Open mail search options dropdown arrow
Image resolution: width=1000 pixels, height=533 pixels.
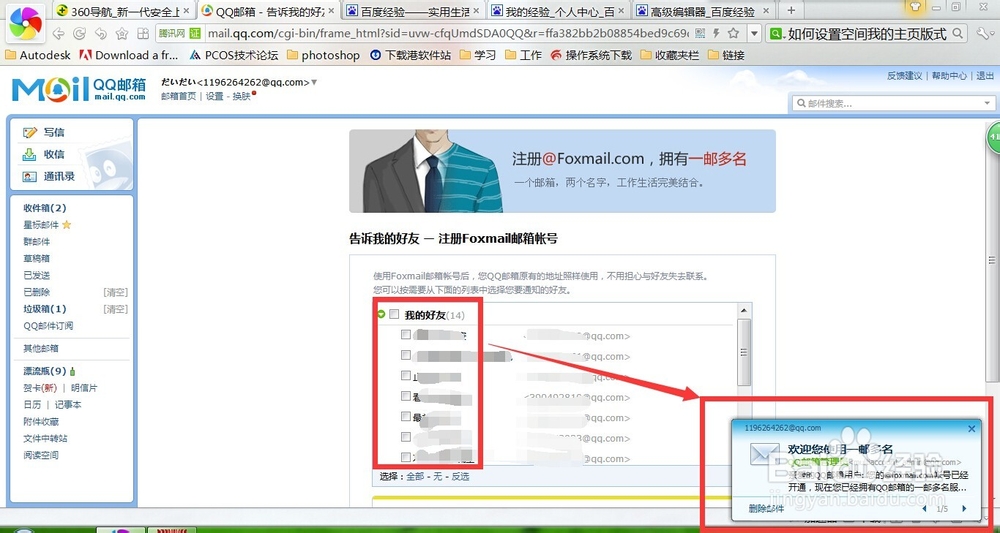(x=987, y=103)
